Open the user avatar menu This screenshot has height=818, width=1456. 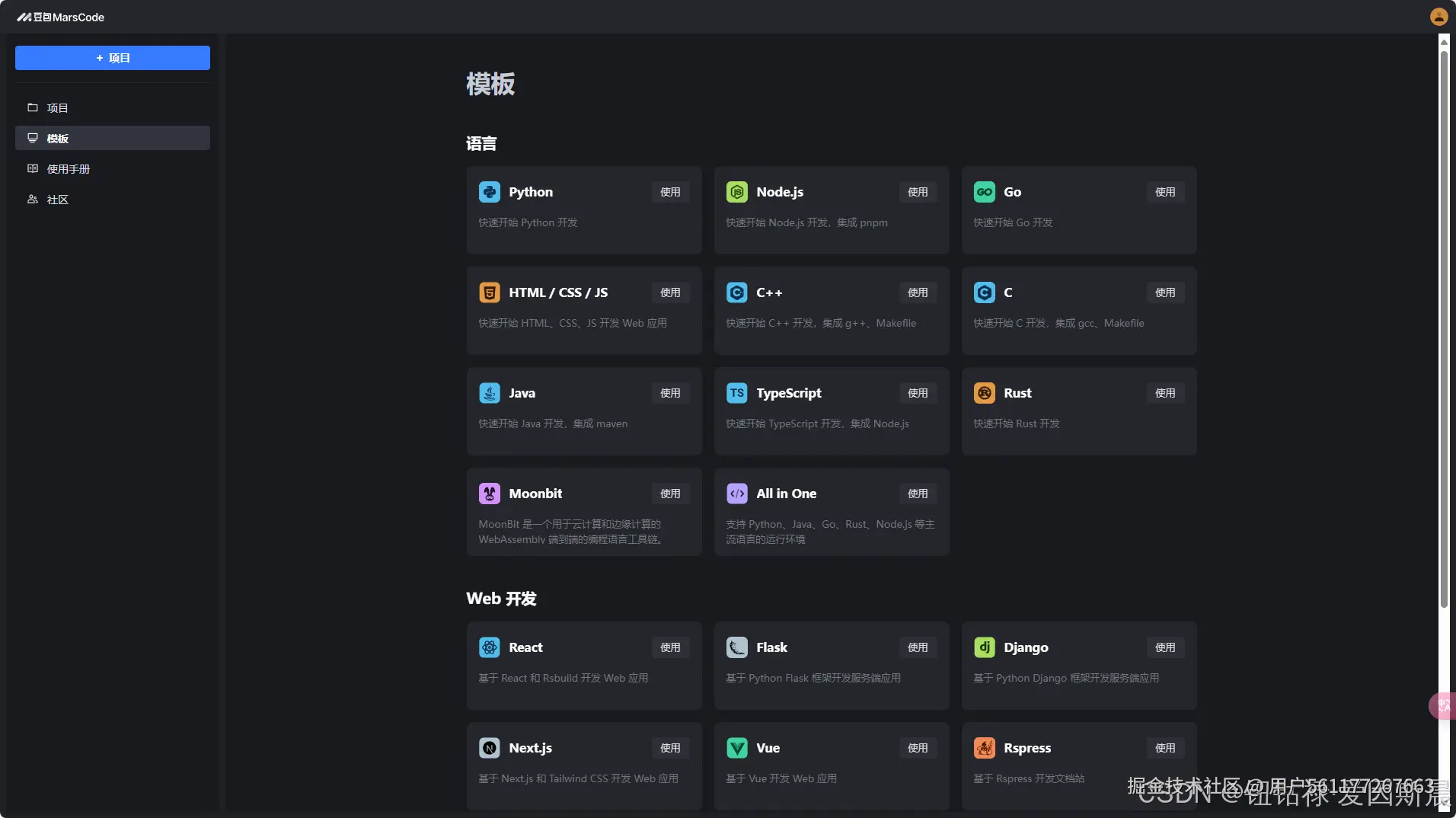click(1438, 17)
